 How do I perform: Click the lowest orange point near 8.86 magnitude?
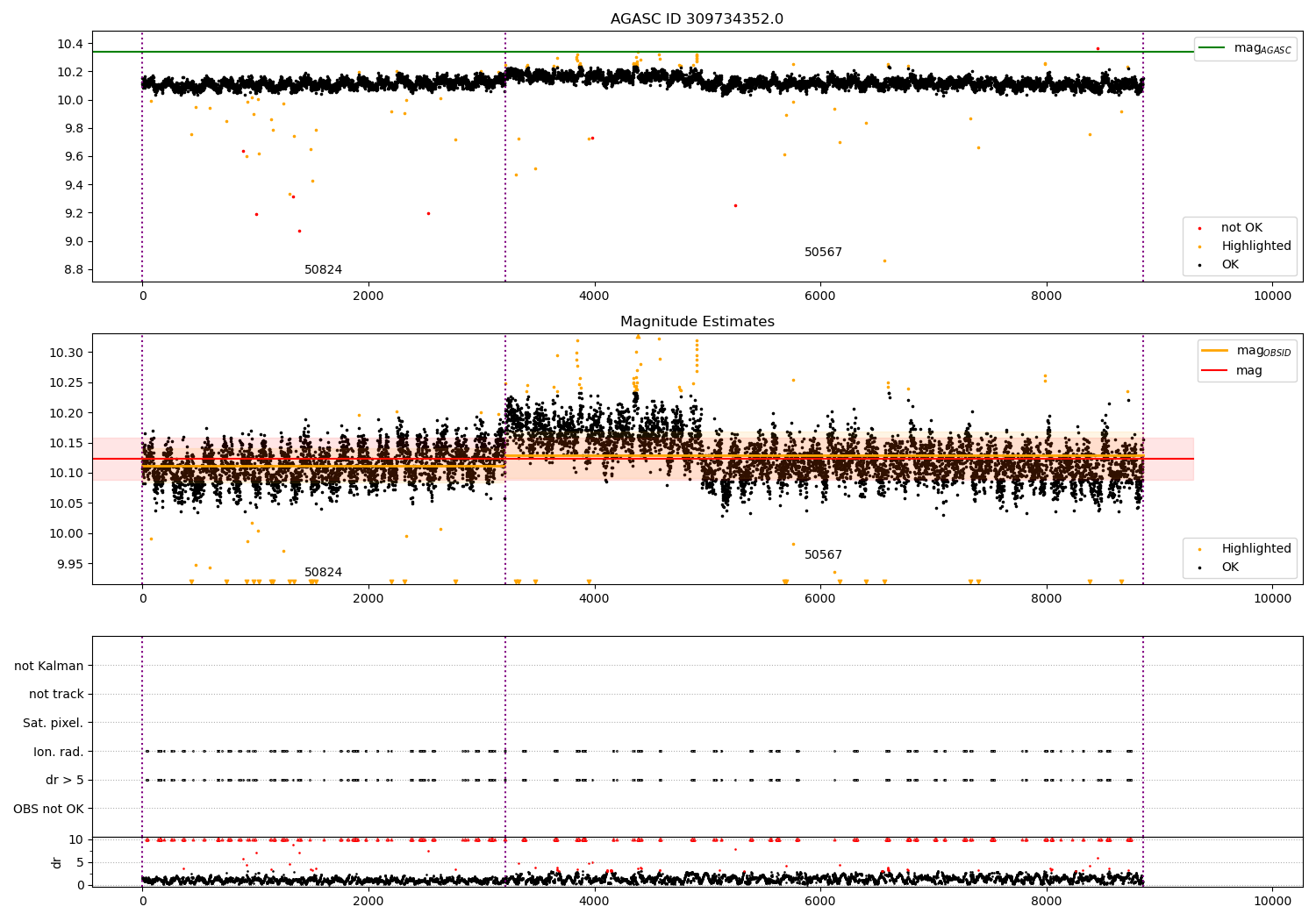coord(884,261)
